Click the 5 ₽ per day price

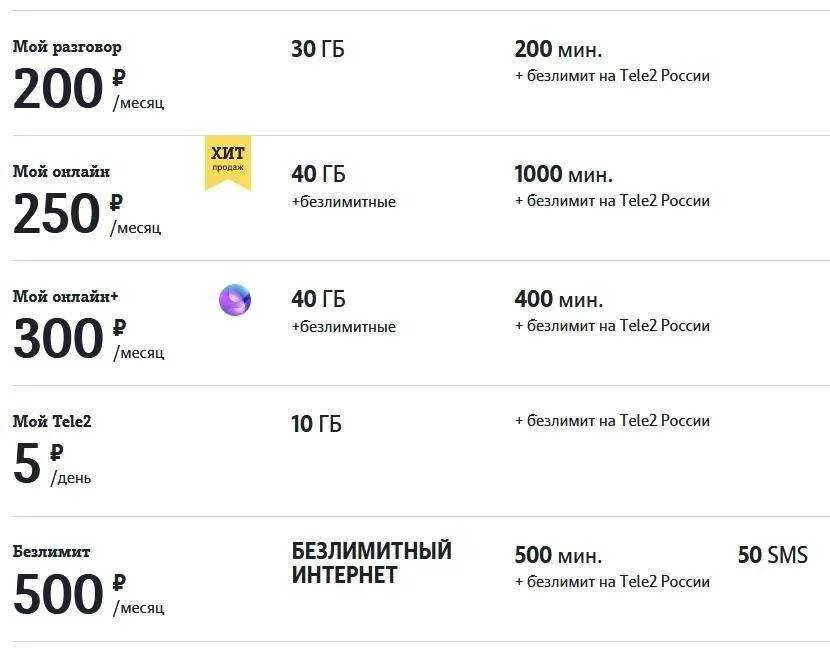click(x=52, y=464)
